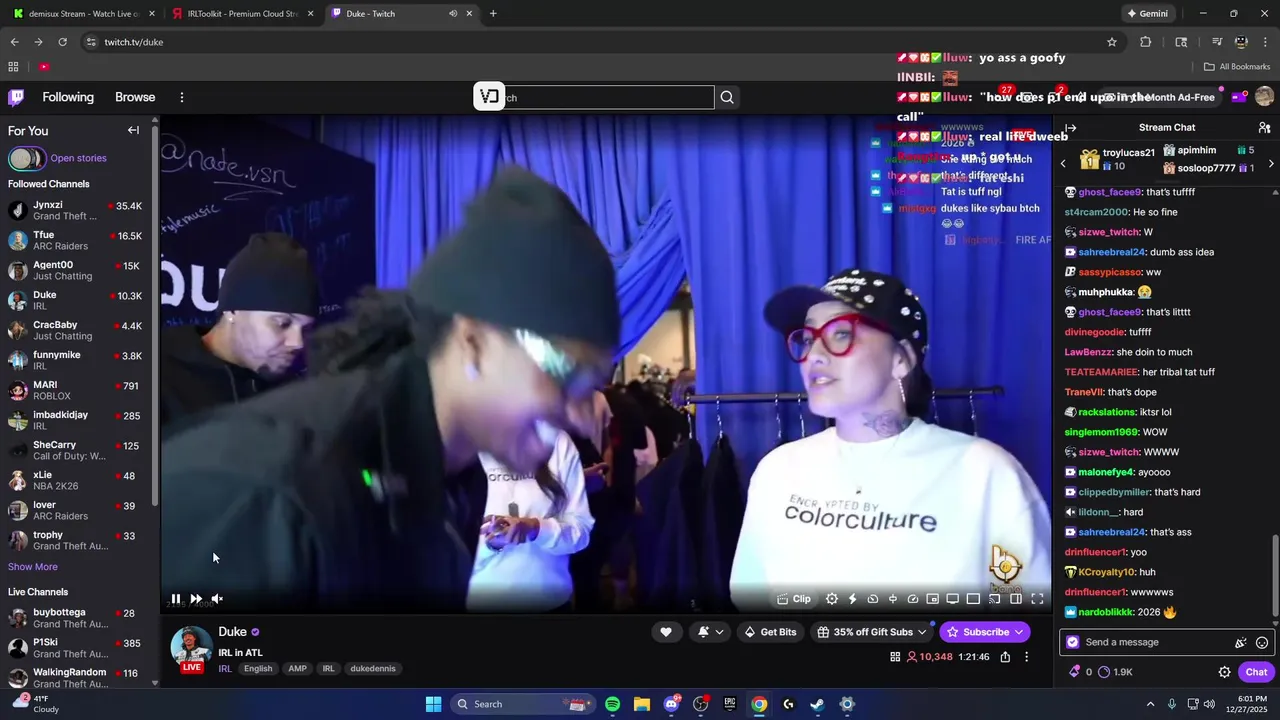Open chat settings gear
The width and height of the screenshot is (1280, 720).
tap(1224, 672)
